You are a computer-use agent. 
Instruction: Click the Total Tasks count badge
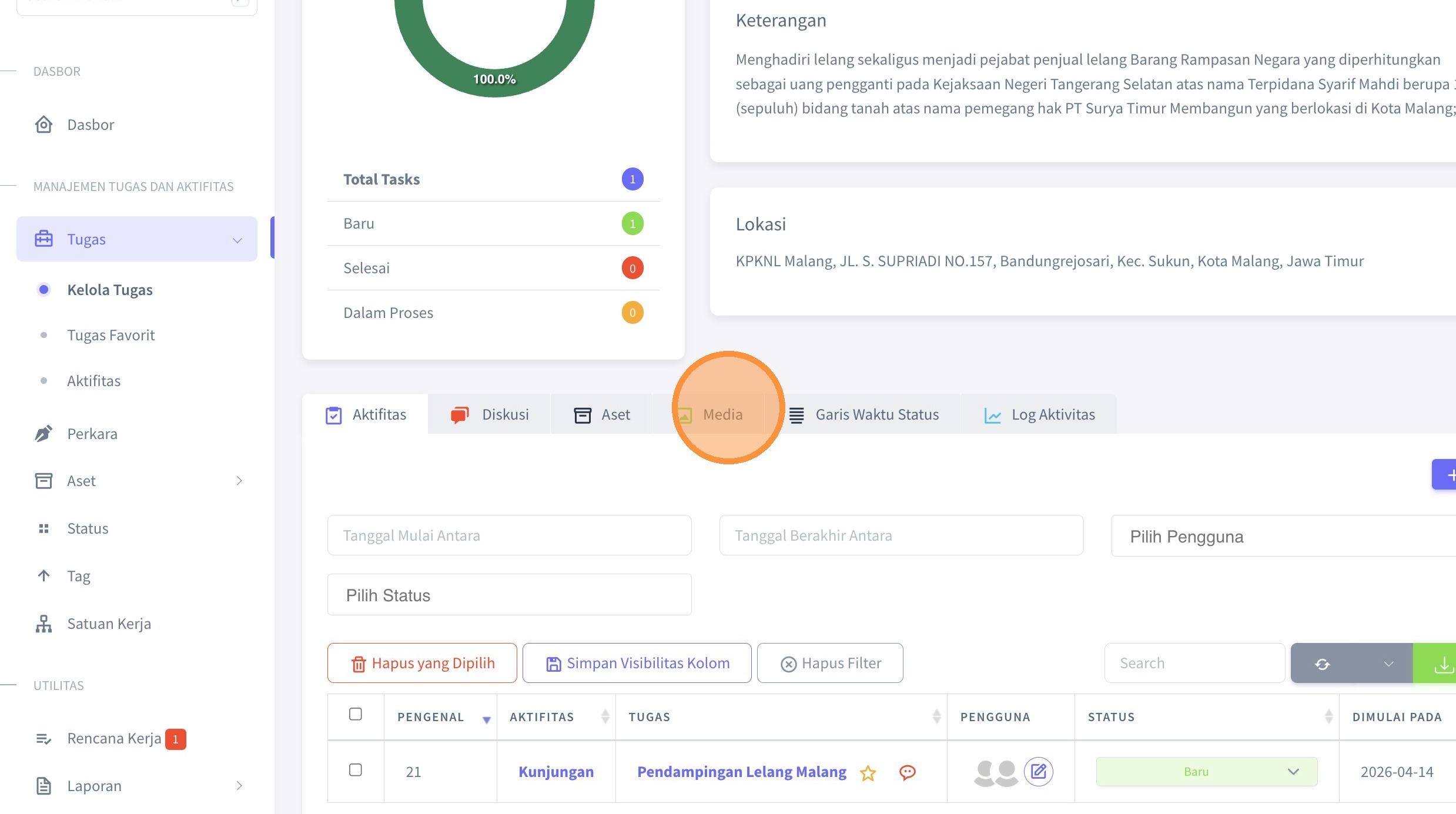(632, 179)
